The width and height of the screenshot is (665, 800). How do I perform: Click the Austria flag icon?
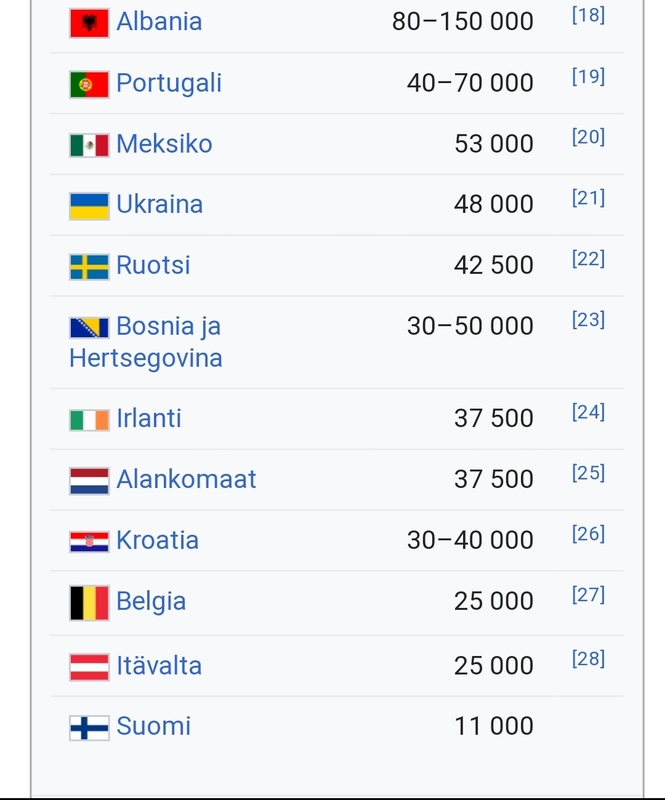[89, 667]
